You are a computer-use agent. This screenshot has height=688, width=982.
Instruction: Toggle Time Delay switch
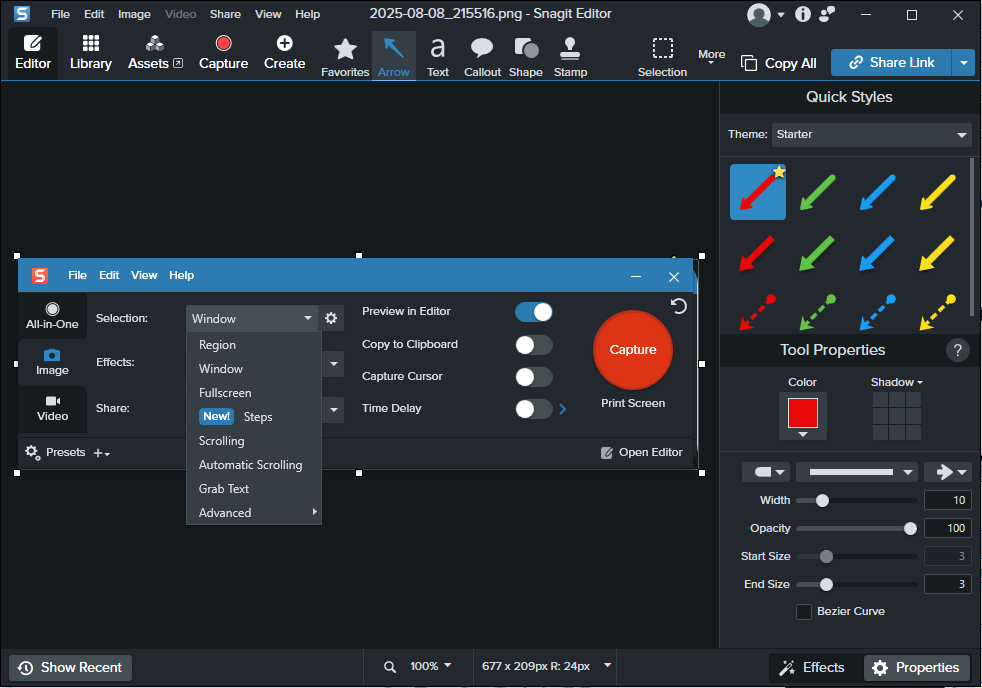tap(534, 409)
